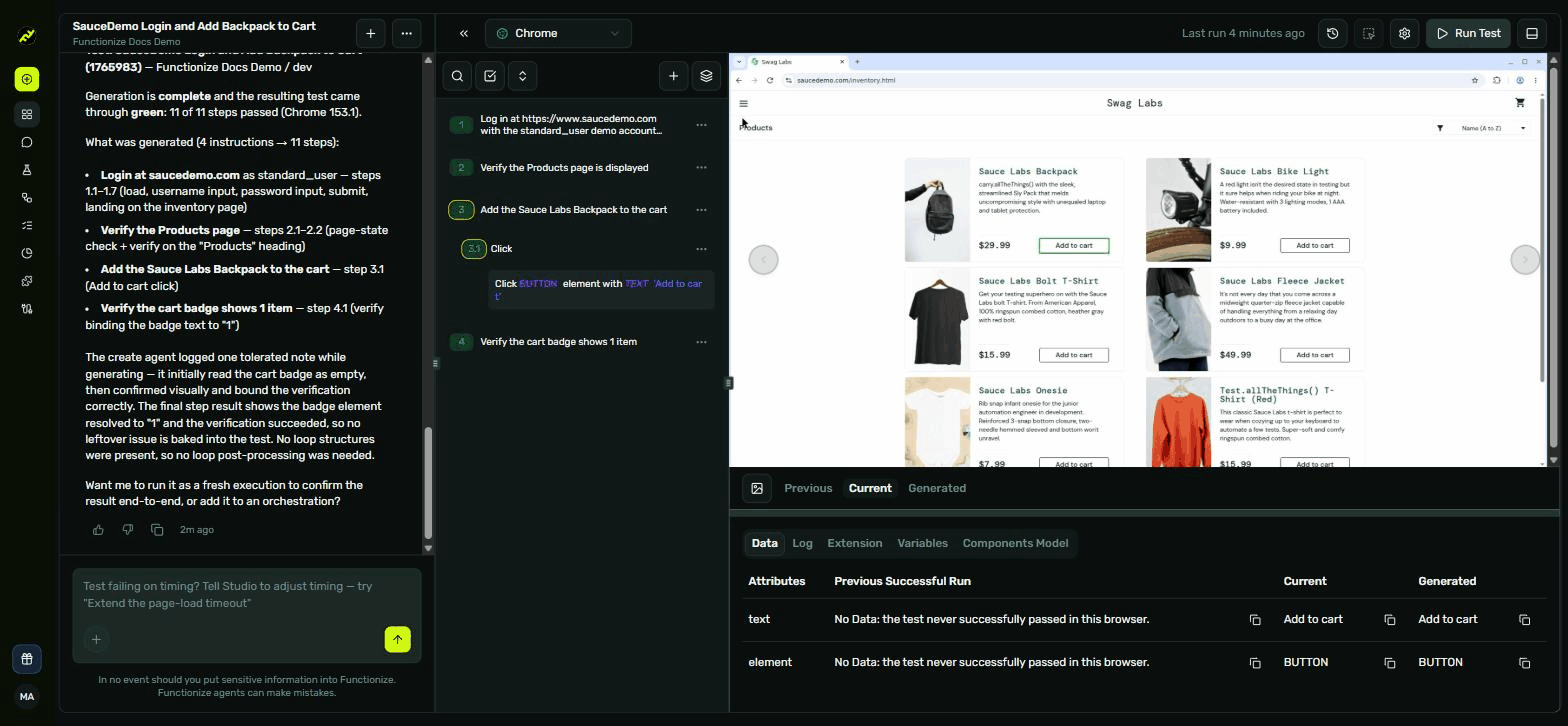Open the gift what's new icon
This screenshot has width=1568, height=726.
point(27,659)
